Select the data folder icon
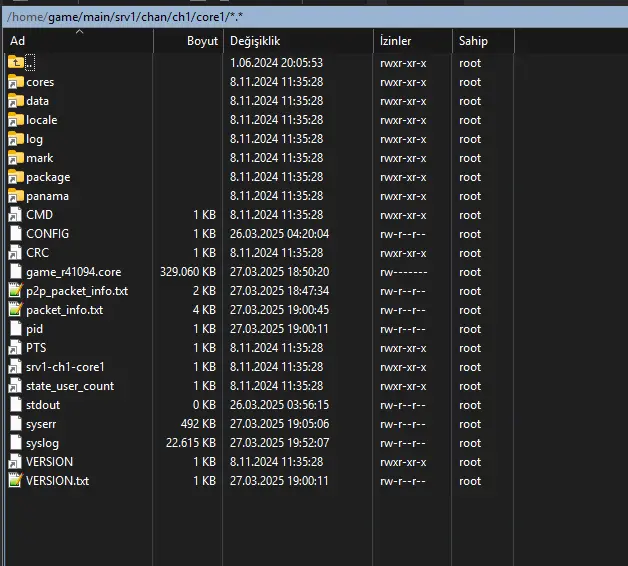 click(x=16, y=101)
